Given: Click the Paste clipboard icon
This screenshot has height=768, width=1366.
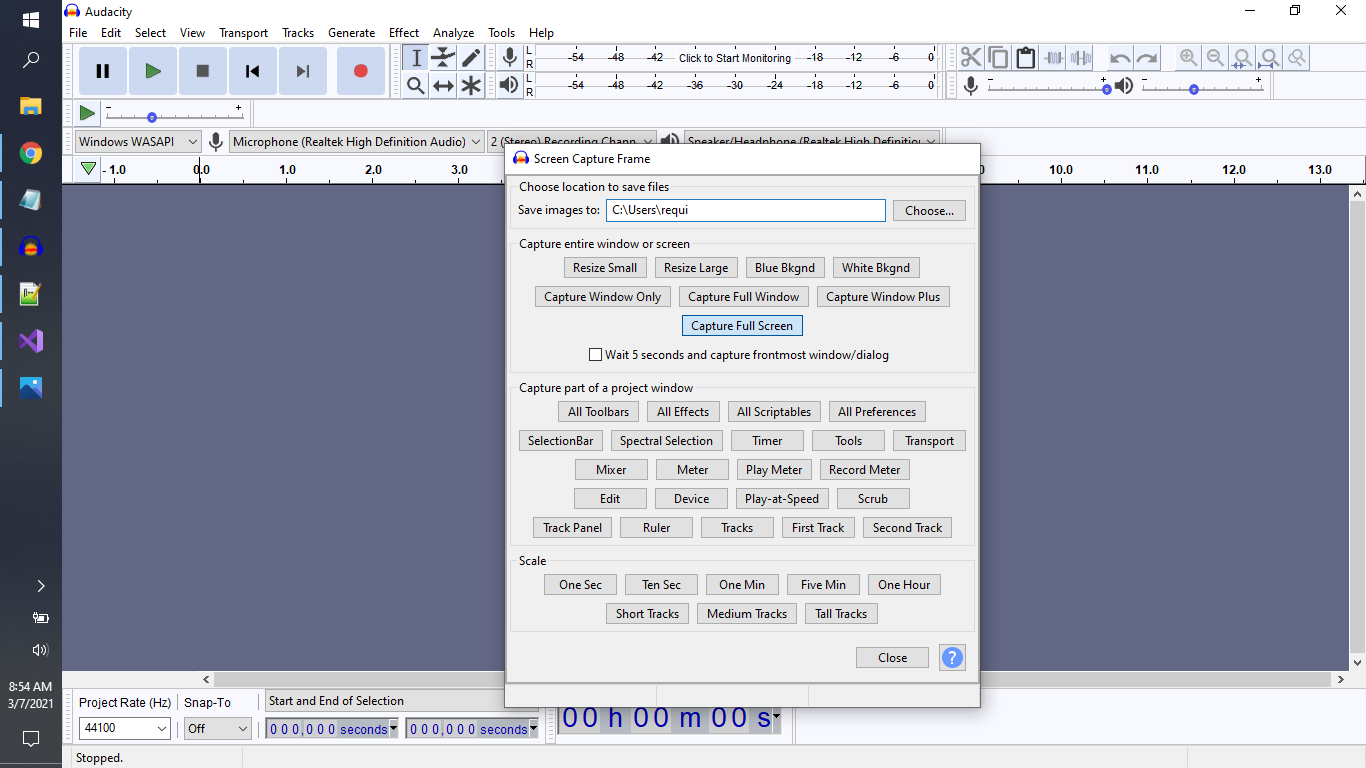Looking at the screenshot, I should [1025, 58].
